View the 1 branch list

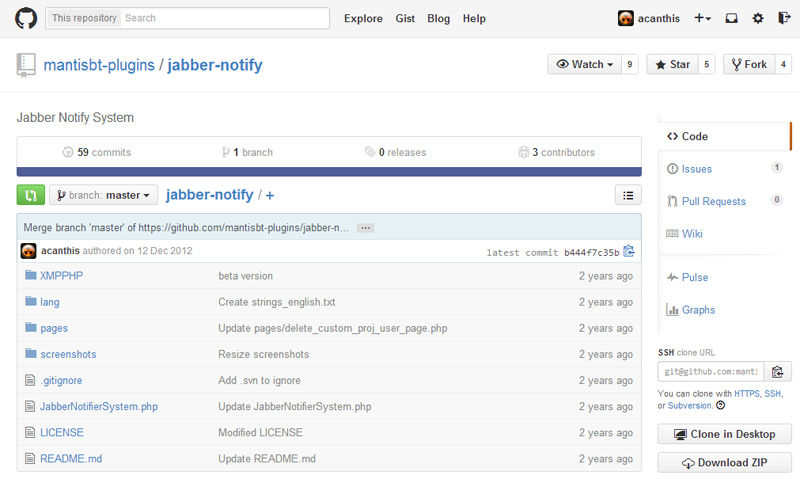(247, 152)
